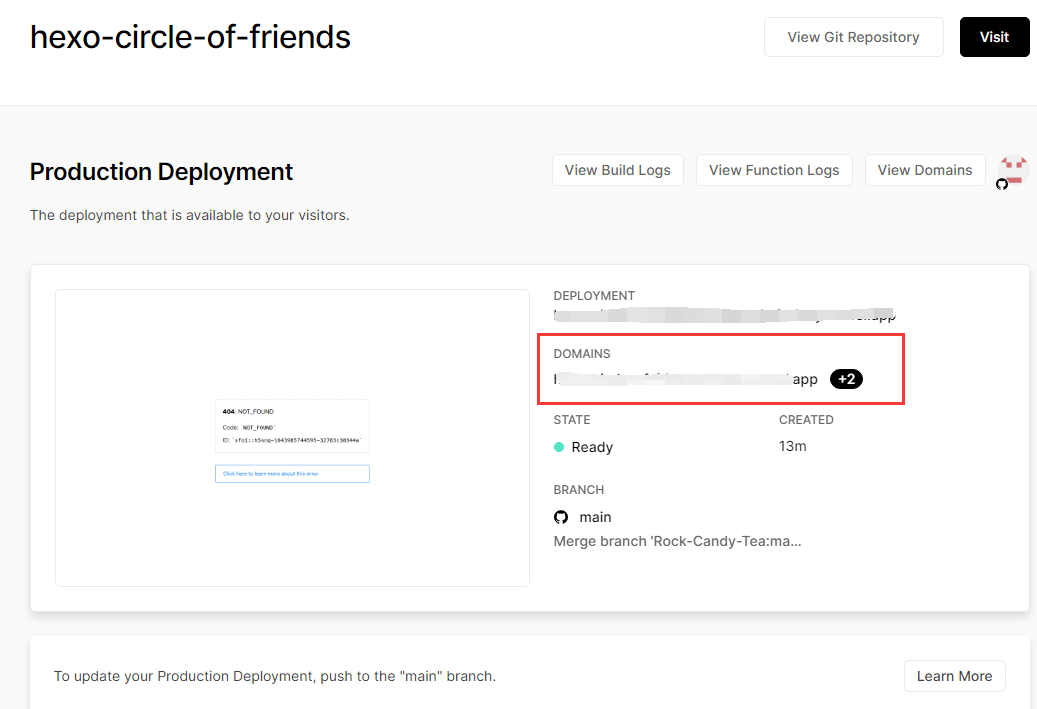This screenshot has width=1037, height=709.
Task: Open View Function Logs
Action: [x=774, y=170]
